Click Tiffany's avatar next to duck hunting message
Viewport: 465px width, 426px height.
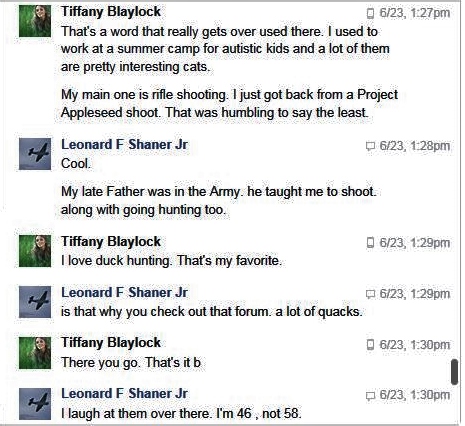point(35,251)
